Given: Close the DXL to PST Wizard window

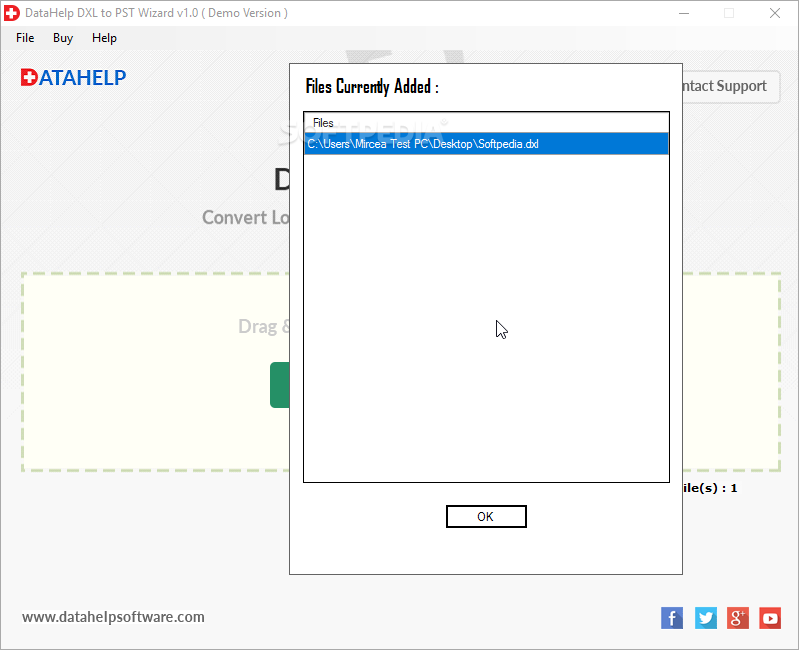Looking at the screenshot, I should [x=775, y=13].
